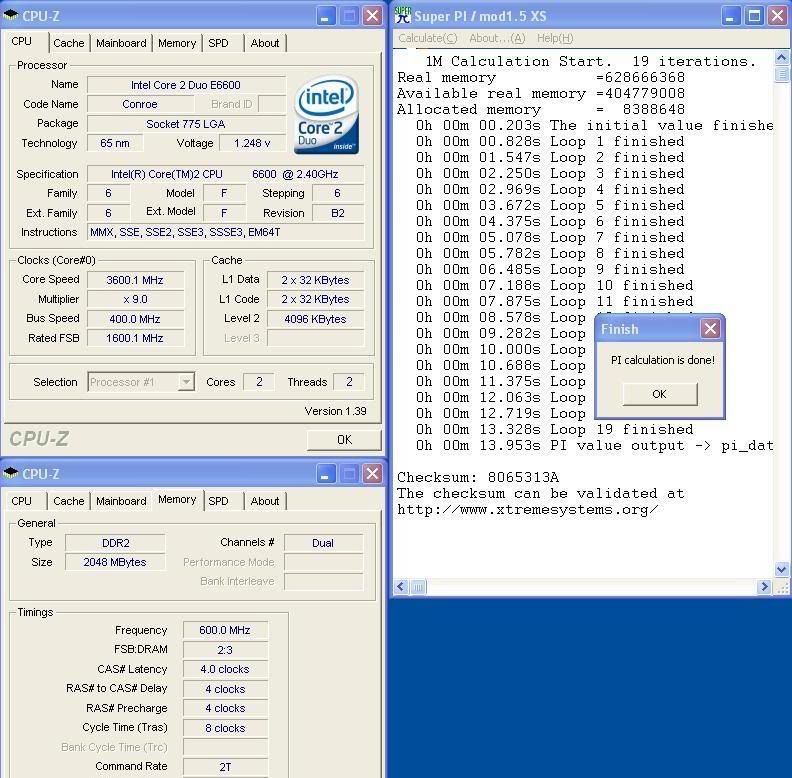Viewport: 792px width, 778px height.
Task: Click Super PI scroll up arrow
Action: point(781,58)
